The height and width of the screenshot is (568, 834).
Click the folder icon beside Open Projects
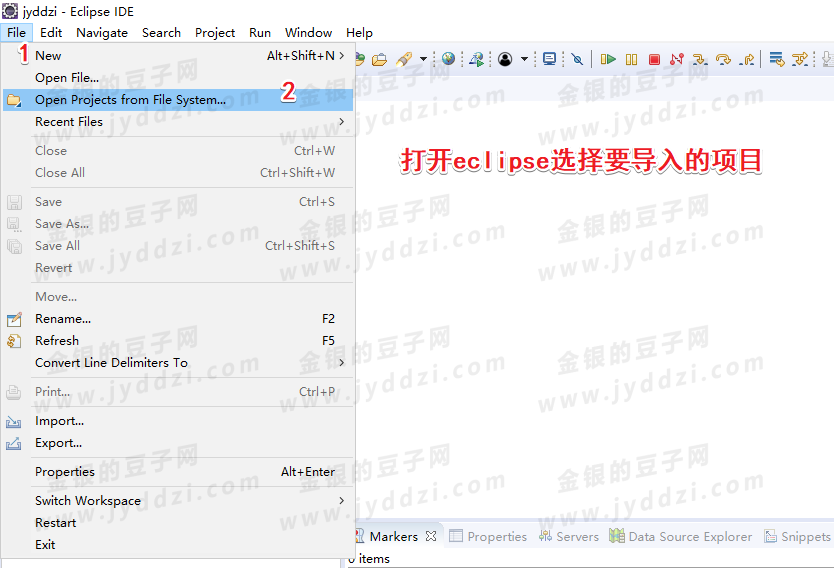14,100
